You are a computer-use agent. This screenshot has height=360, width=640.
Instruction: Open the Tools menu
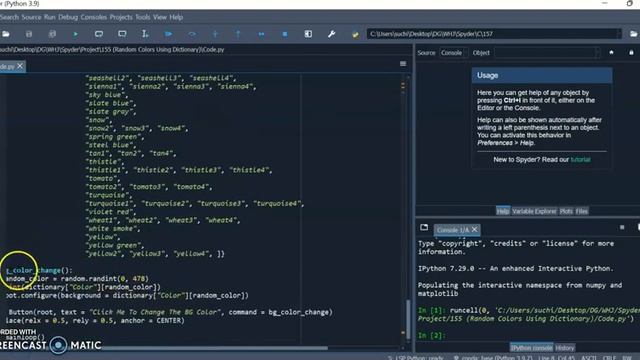coord(143,17)
